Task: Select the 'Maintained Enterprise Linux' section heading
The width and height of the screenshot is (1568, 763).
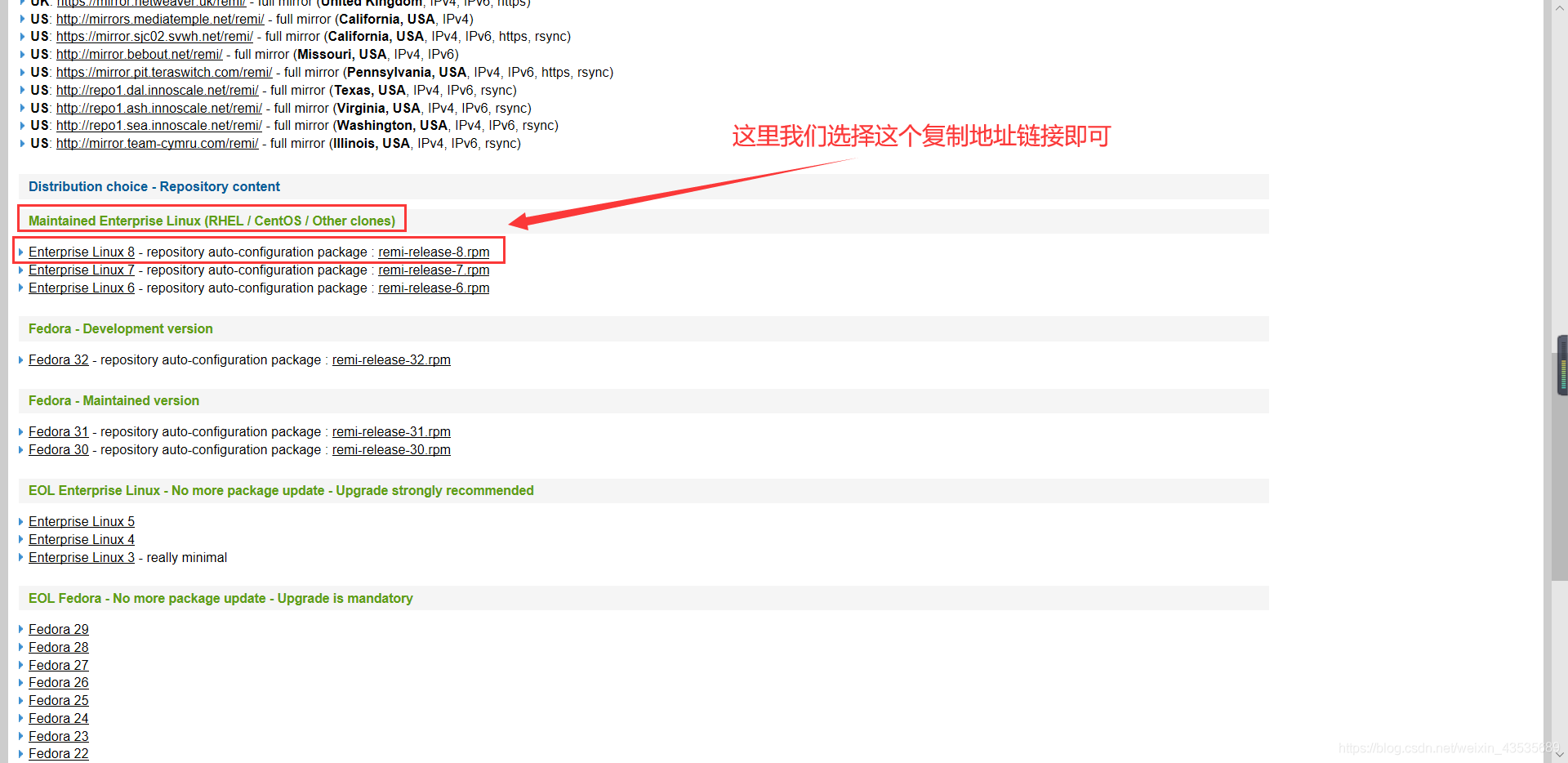Action: 212,221
